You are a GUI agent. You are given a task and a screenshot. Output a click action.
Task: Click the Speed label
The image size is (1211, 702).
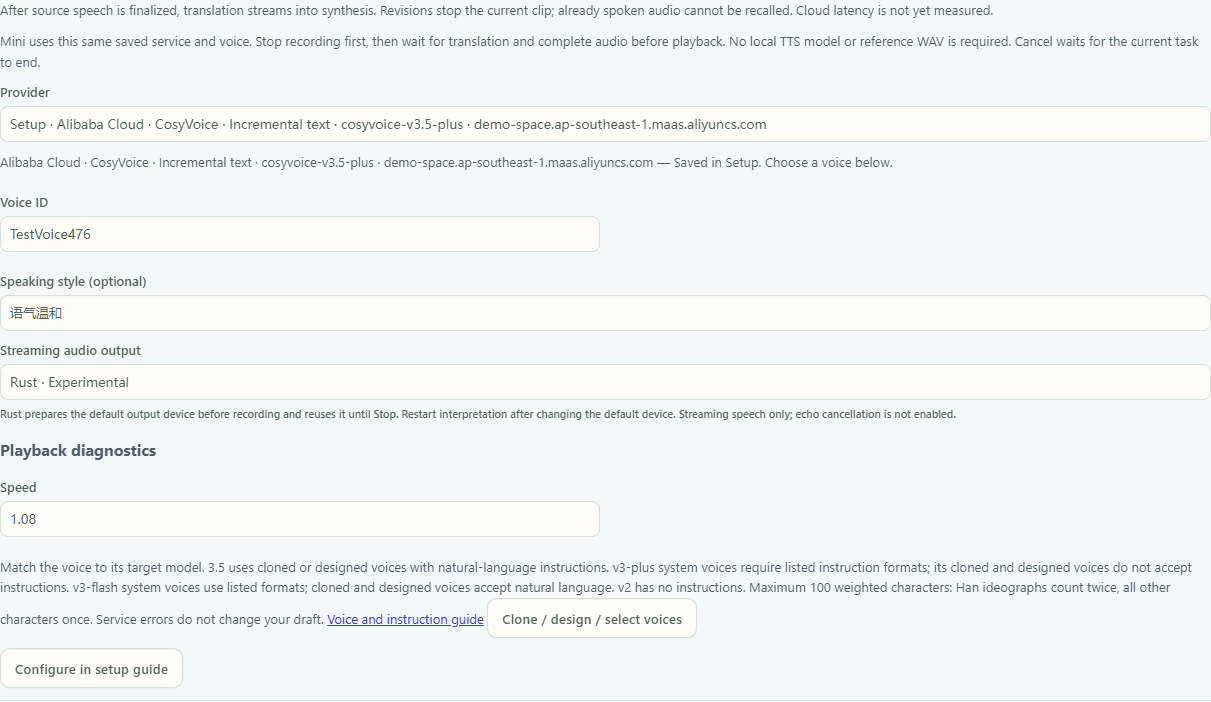pos(18,488)
